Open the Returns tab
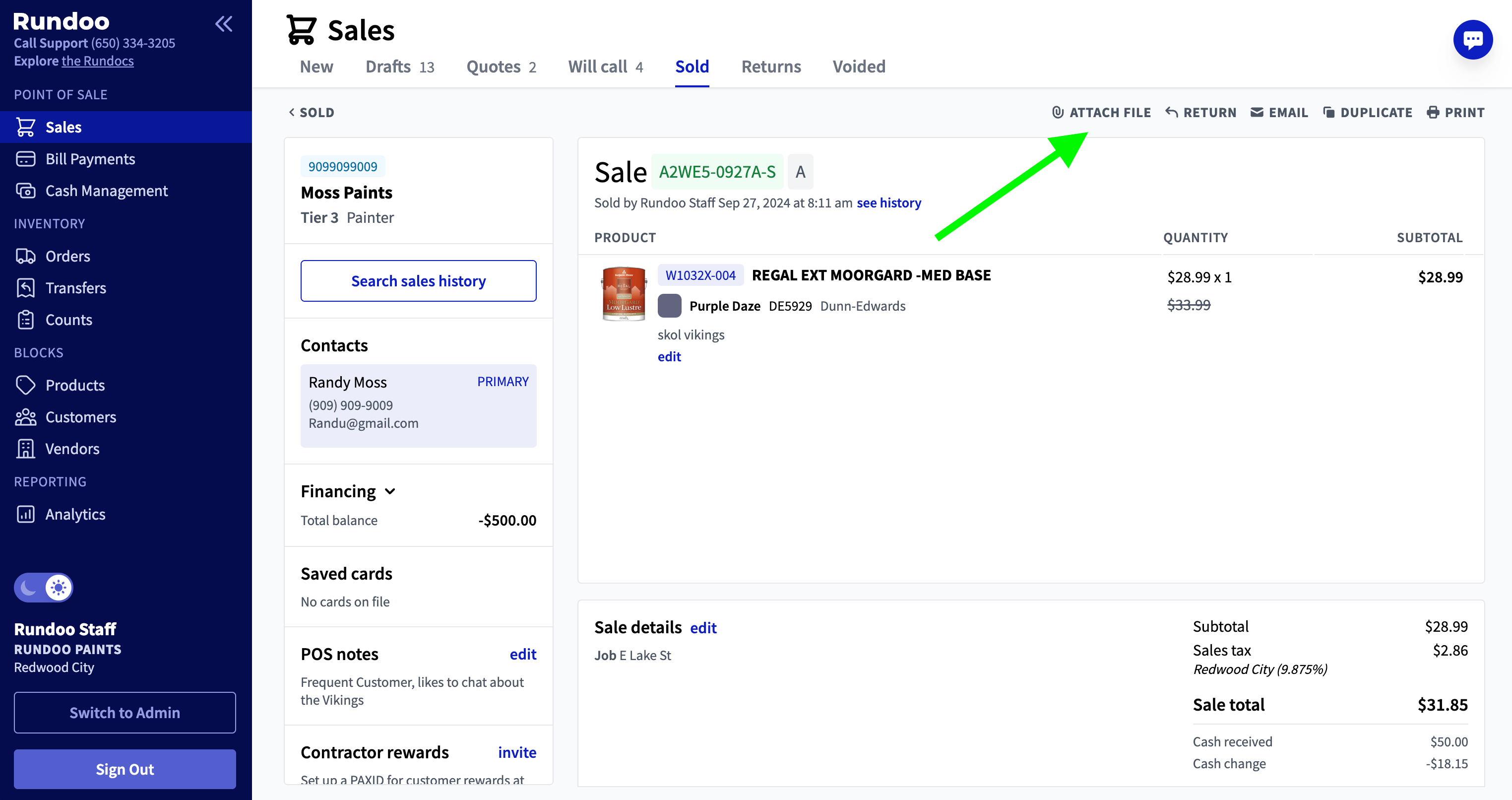The height and width of the screenshot is (800, 1512). [x=771, y=67]
